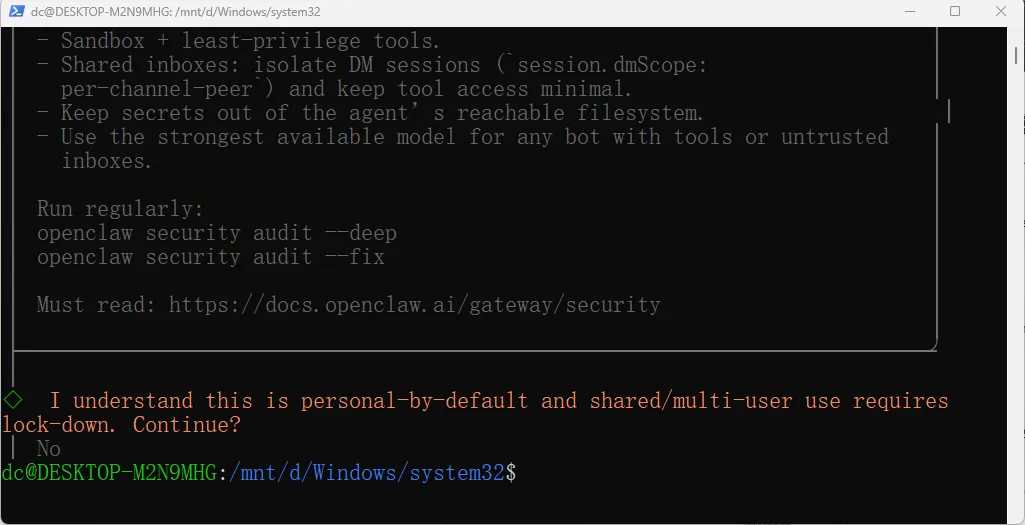Screen dimensions: 1025x525
Task: Click the "Sandbox + least-privilege tools" line
Action: point(250,41)
